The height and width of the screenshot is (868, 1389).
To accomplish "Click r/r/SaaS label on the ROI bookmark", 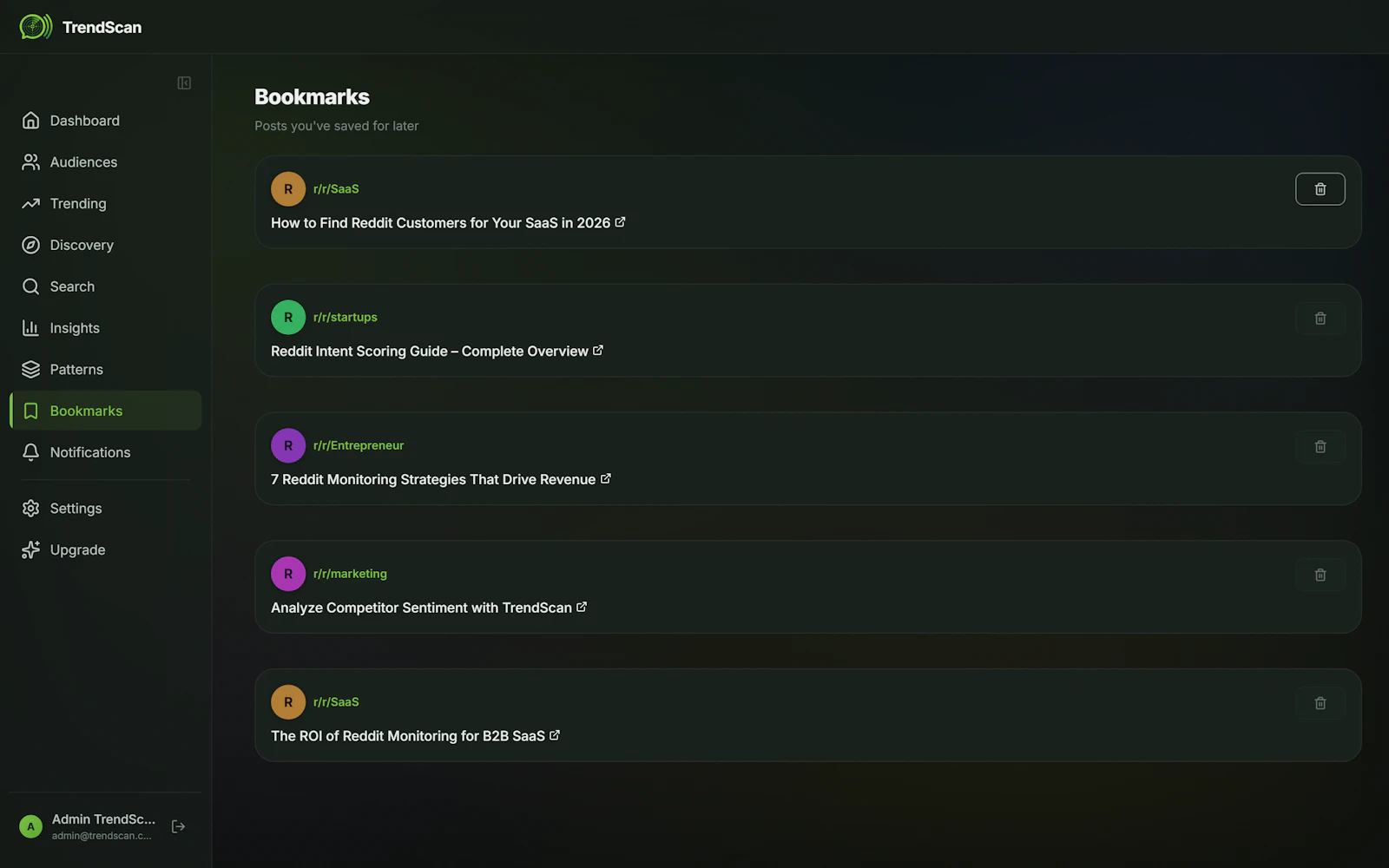I will point(336,702).
